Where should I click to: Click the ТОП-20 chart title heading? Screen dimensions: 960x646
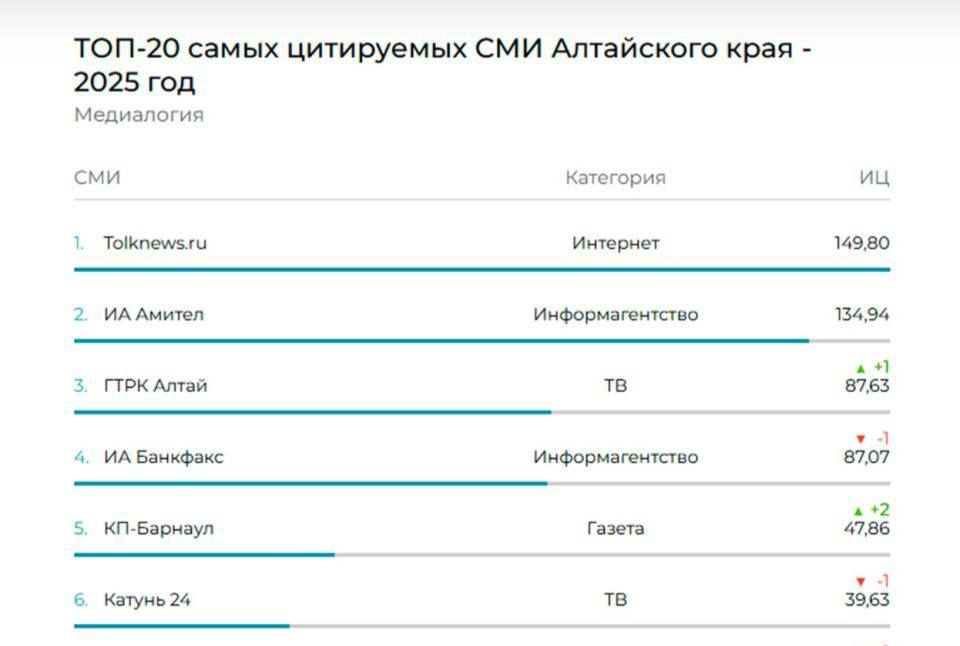pos(442,64)
